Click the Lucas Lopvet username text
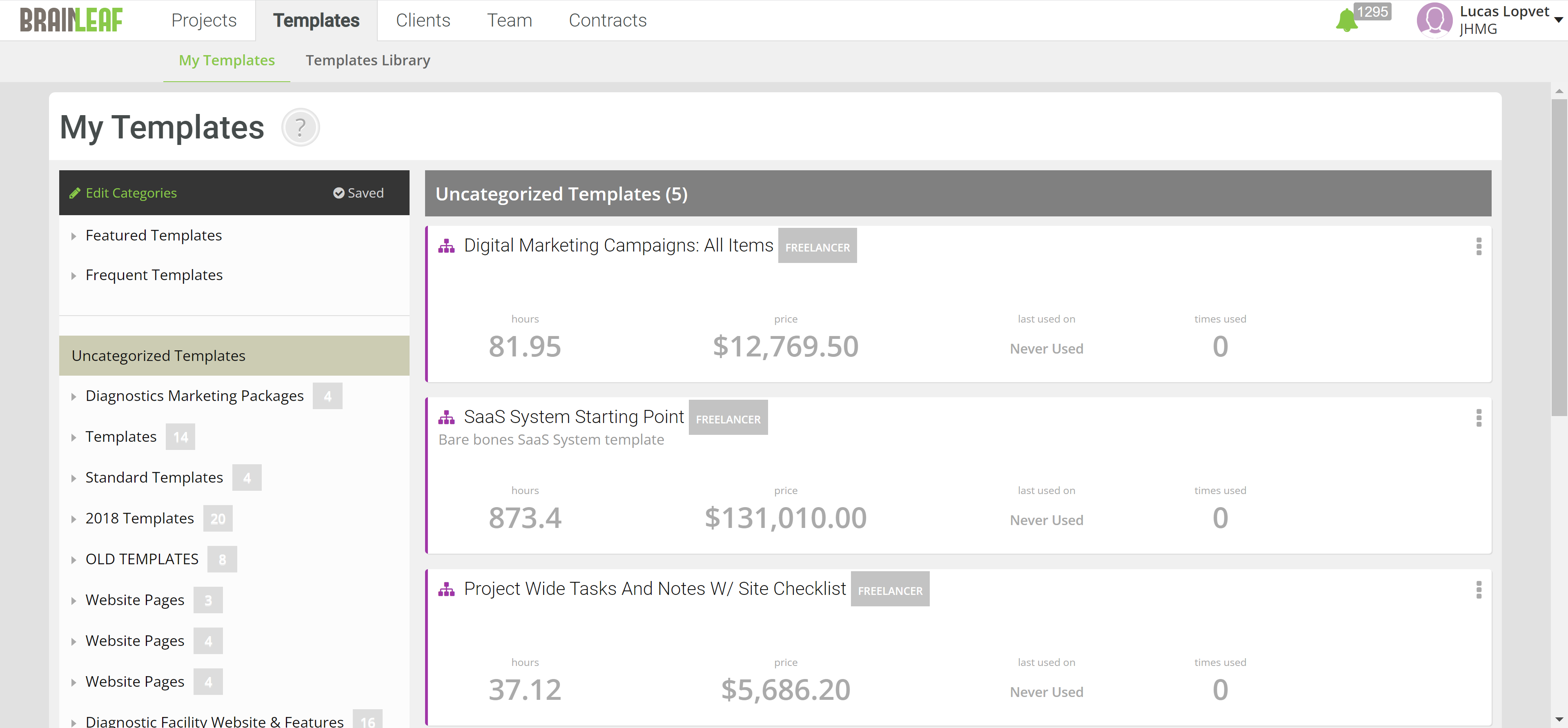Screen dimensions: 1568x728 tap(1504, 11)
